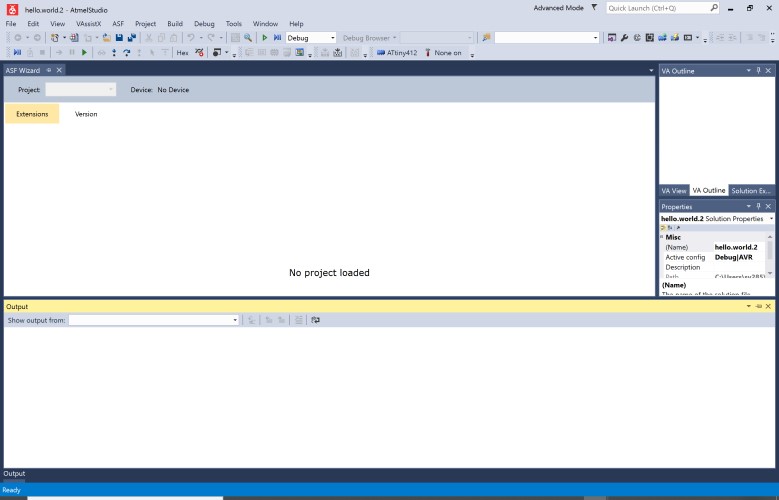
Task: Click the Property Pages icon in Properties panel
Action: tap(678, 228)
